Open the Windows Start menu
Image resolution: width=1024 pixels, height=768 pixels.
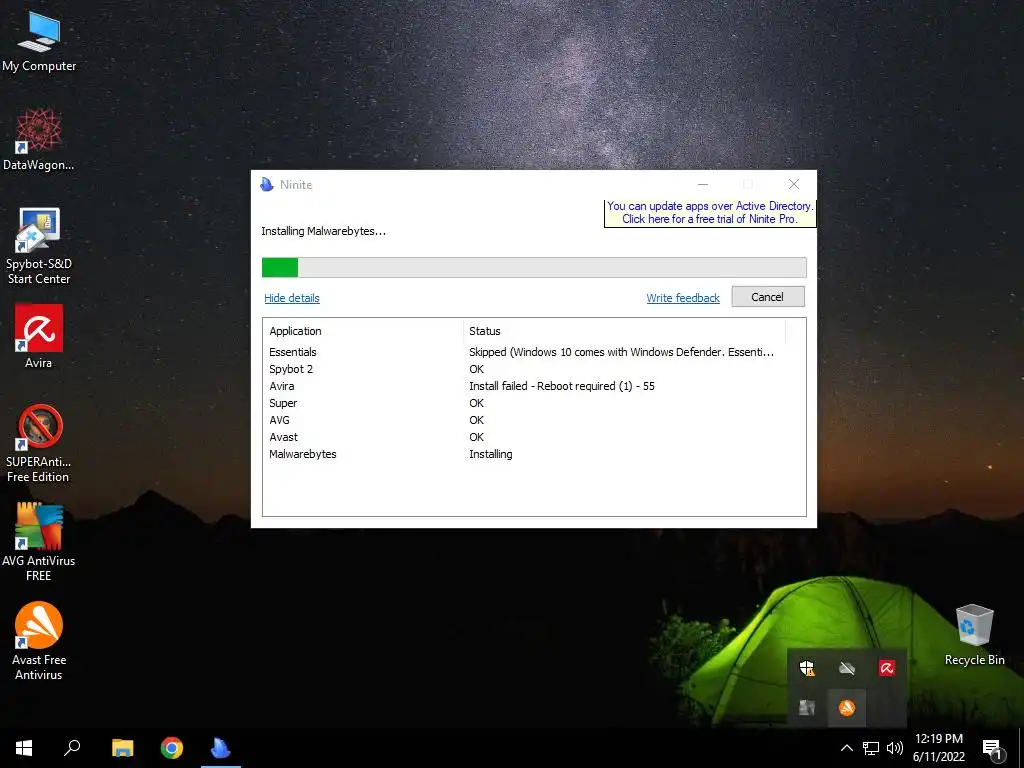point(24,748)
